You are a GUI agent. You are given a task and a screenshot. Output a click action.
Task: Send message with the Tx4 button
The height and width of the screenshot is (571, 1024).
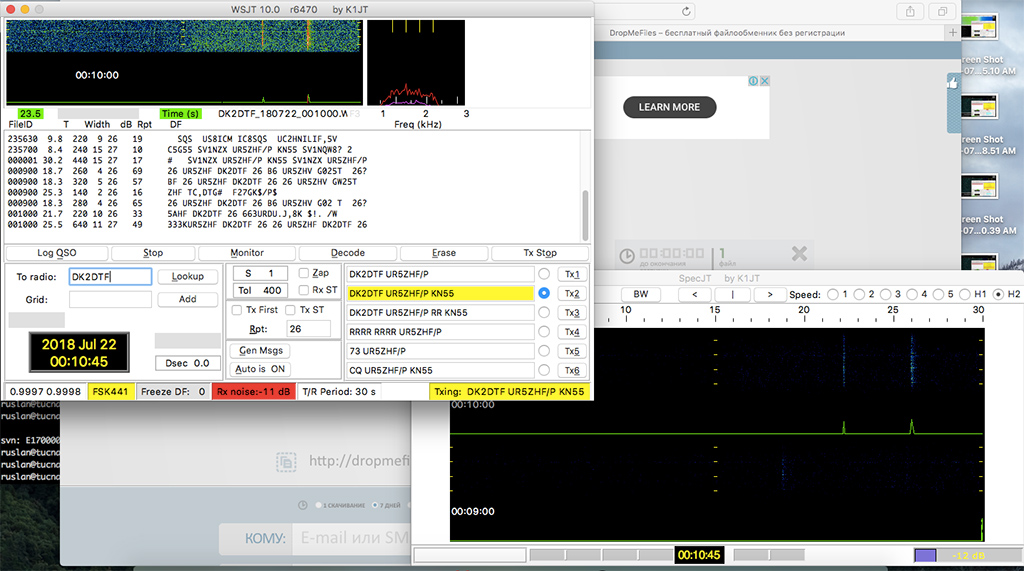[572, 332]
